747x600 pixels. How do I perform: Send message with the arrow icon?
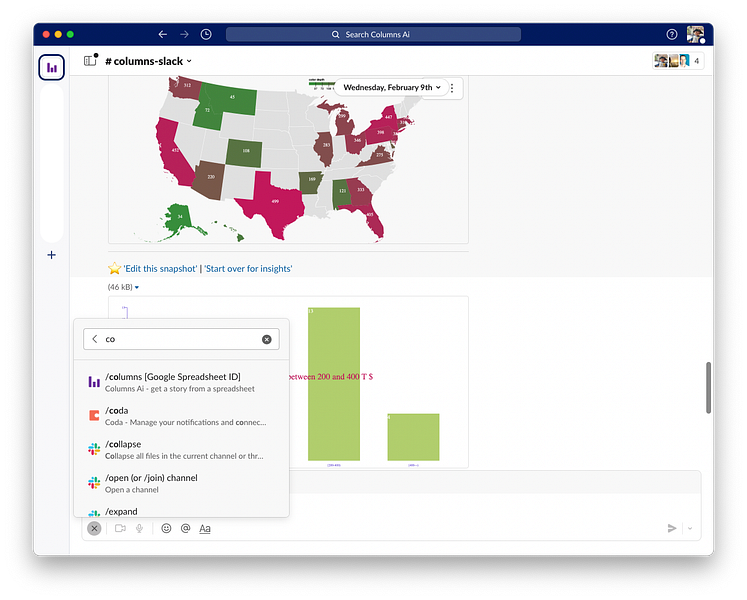672,528
